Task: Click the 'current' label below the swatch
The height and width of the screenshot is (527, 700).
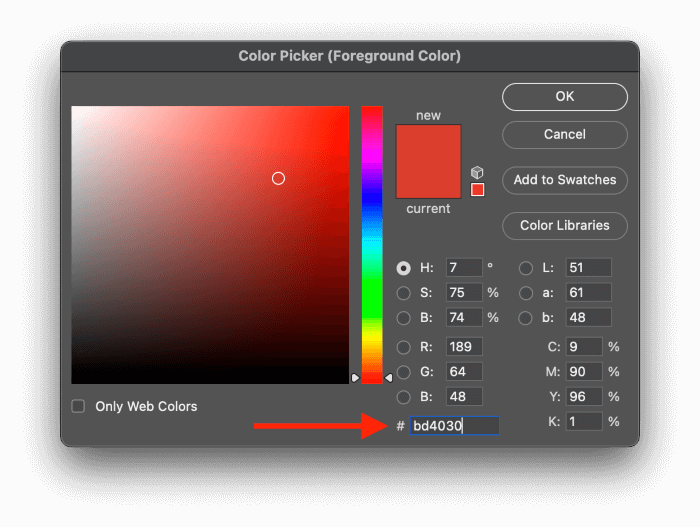Action: point(429,209)
